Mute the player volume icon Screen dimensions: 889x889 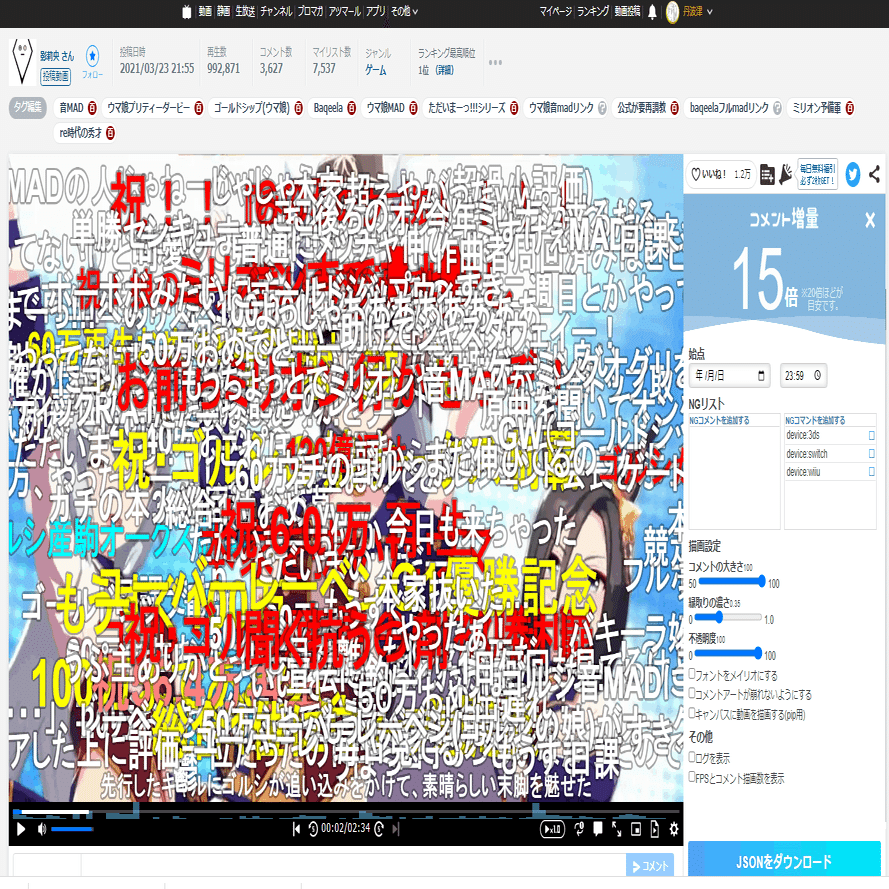click(41, 829)
